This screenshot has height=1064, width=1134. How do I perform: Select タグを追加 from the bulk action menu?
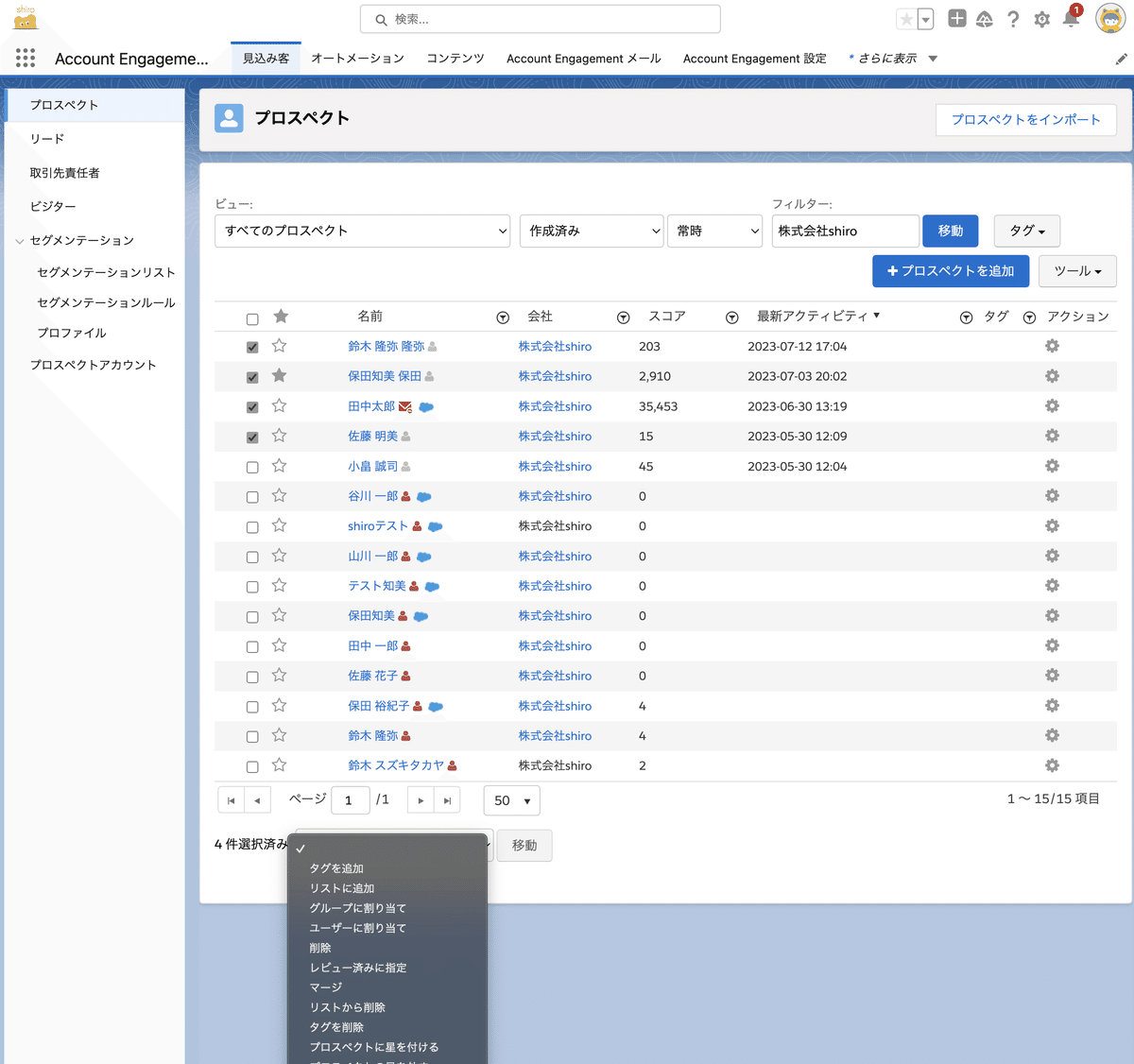tap(336, 868)
